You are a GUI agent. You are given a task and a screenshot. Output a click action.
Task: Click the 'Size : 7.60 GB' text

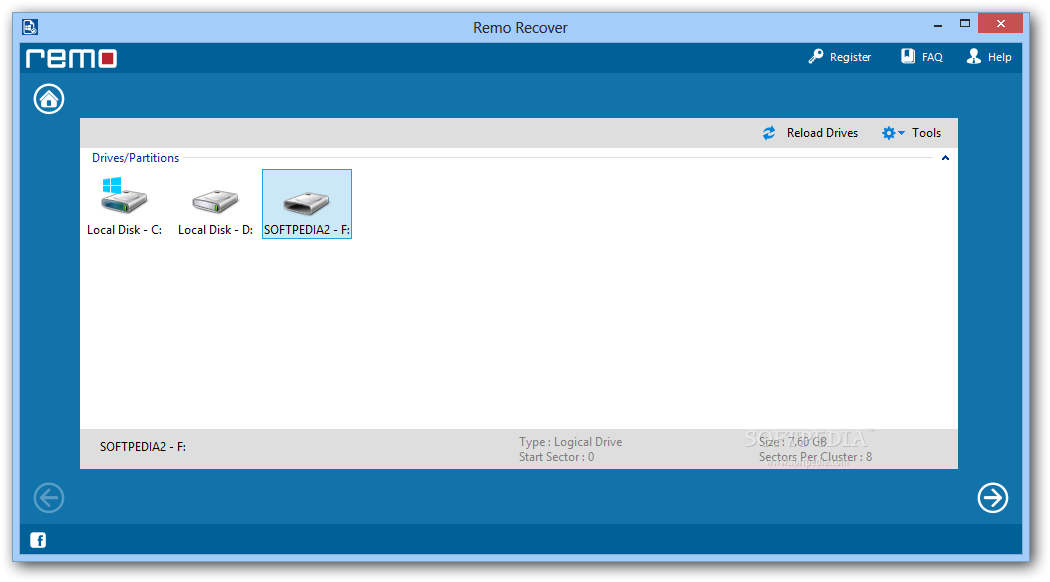793,442
